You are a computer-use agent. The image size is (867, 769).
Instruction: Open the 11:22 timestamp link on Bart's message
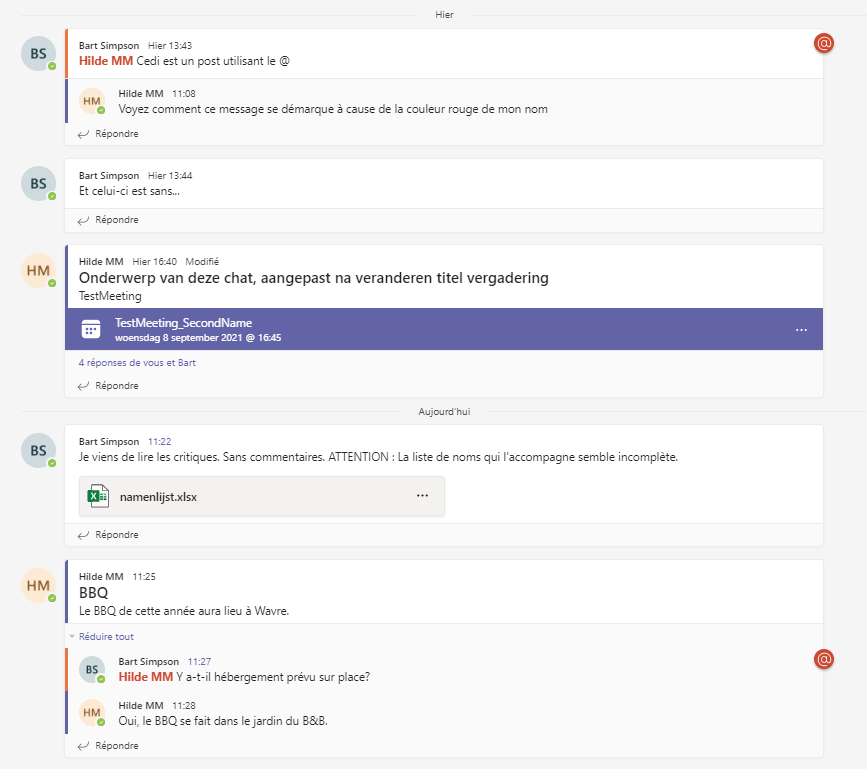[x=160, y=442]
